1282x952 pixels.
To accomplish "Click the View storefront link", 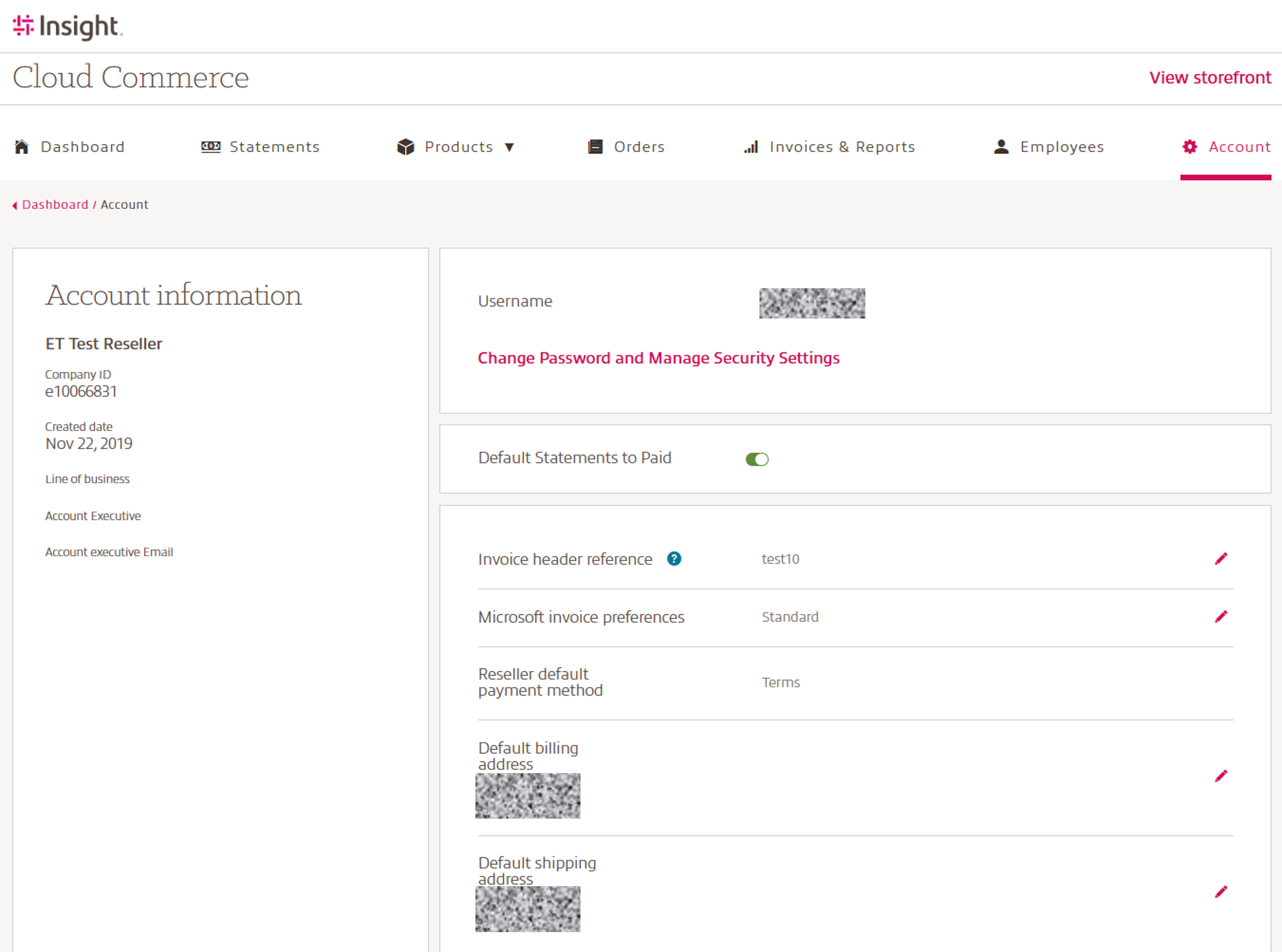I will (x=1210, y=78).
